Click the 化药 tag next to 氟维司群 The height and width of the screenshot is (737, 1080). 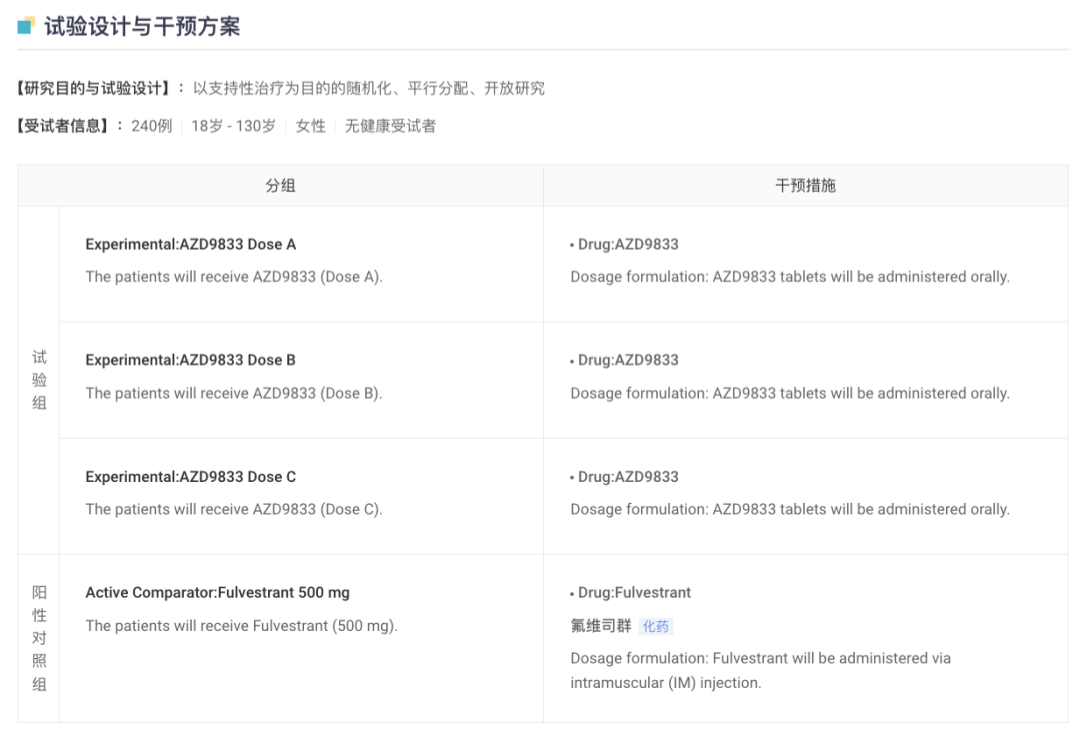[x=656, y=627]
